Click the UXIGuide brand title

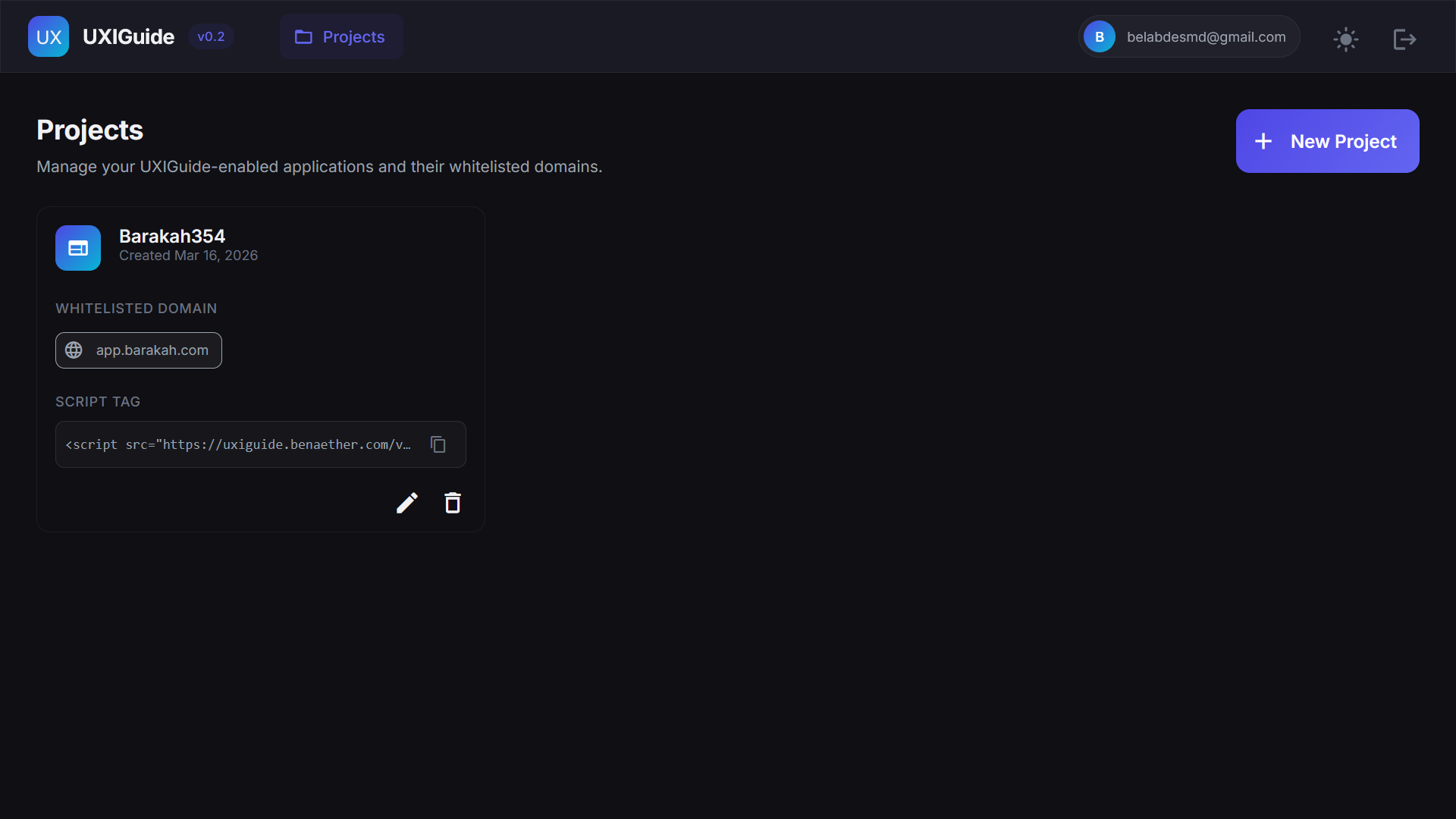point(128,36)
